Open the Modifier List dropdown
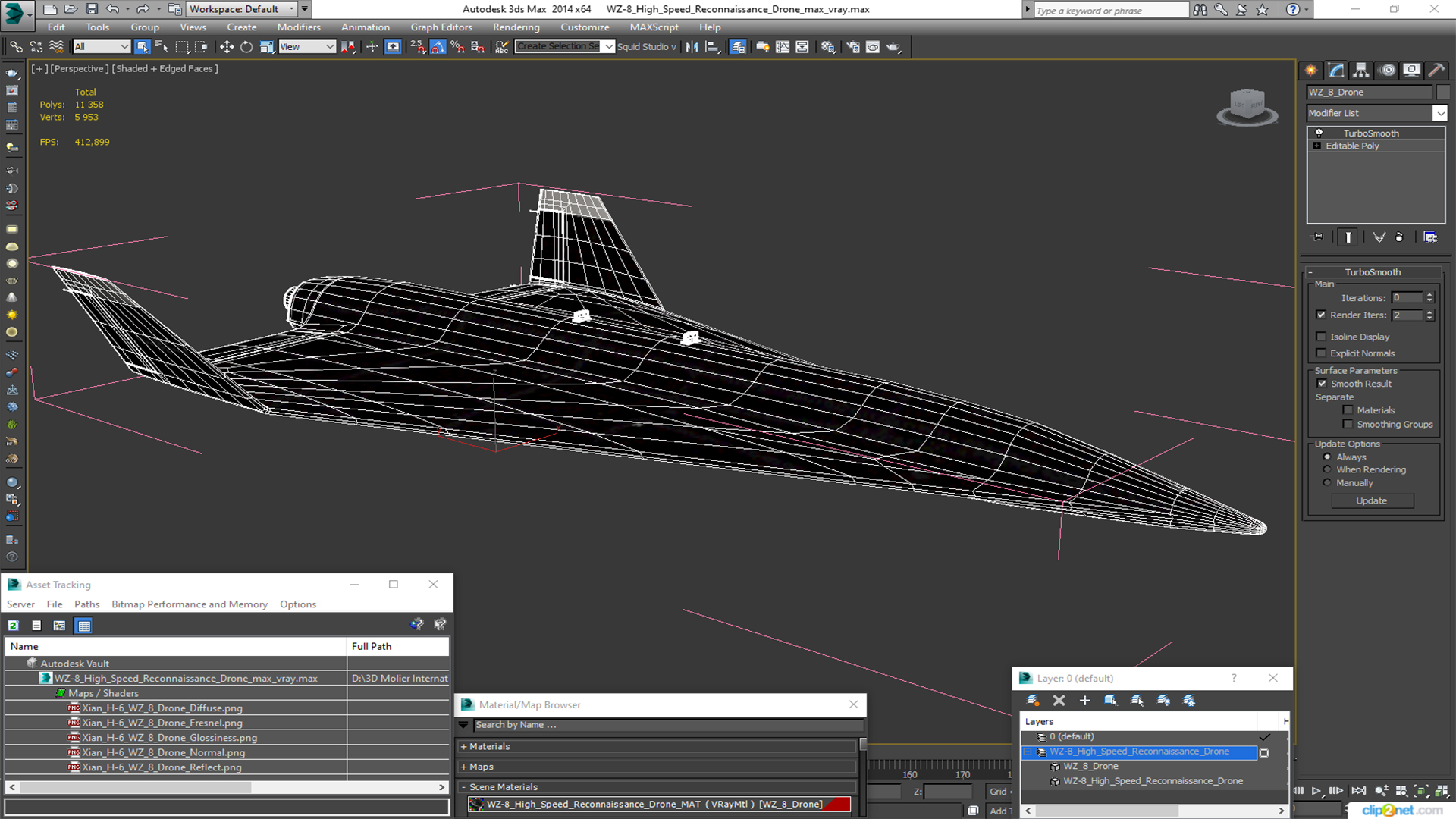The image size is (1456, 819). click(1440, 113)
